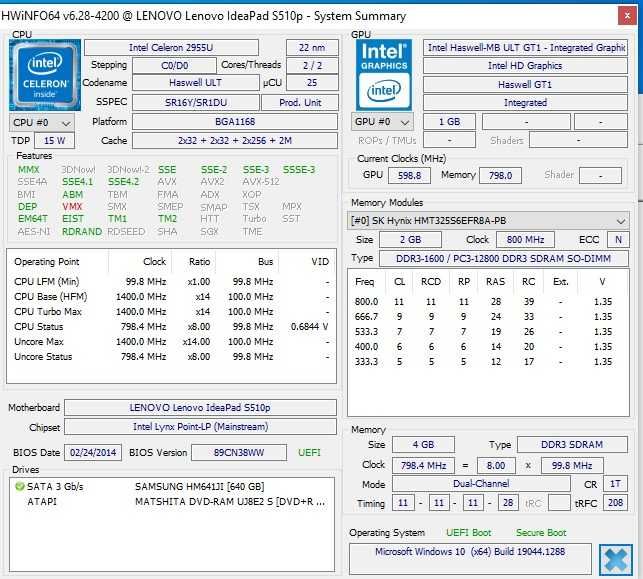Viewport: 643px width, 579px height.
Task: Click the blue X close icon at bottom
Action: 615,560
